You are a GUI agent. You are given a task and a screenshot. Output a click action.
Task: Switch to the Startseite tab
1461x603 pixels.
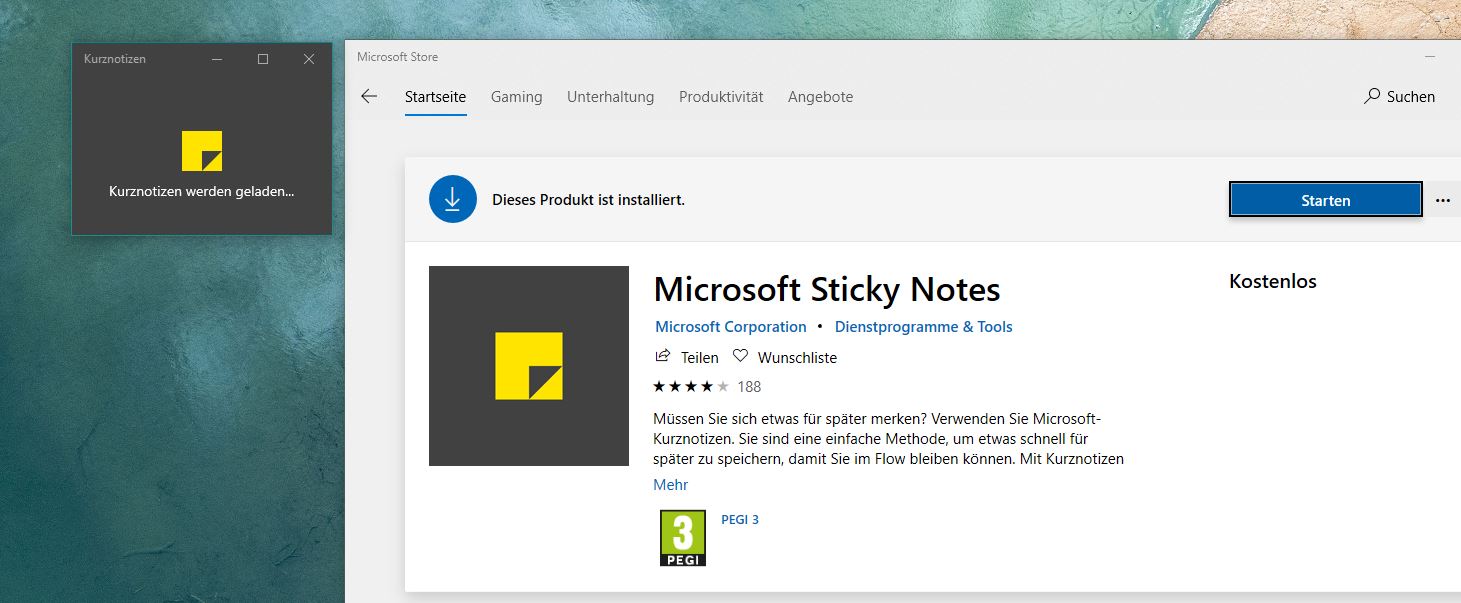435,97
